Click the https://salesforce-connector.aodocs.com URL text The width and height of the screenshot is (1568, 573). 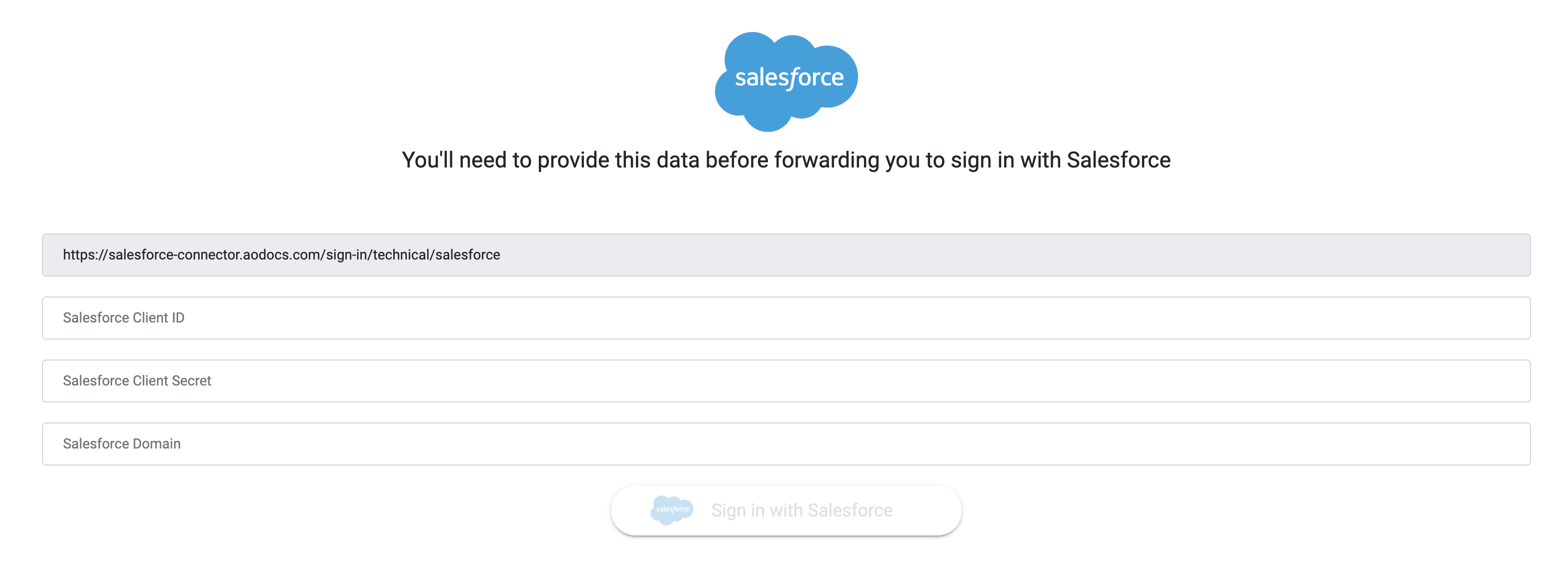click(281, 255)
